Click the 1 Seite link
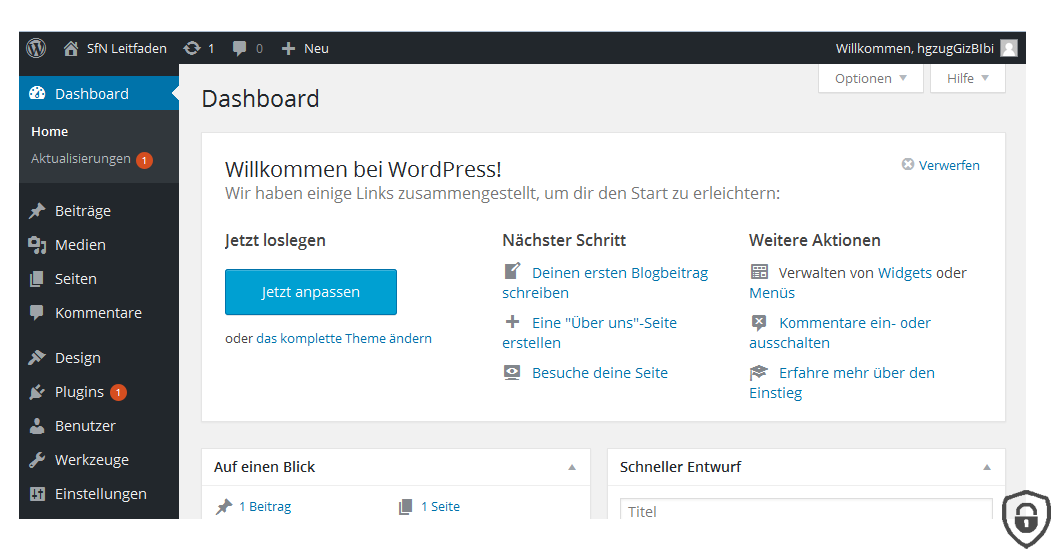 440,507
